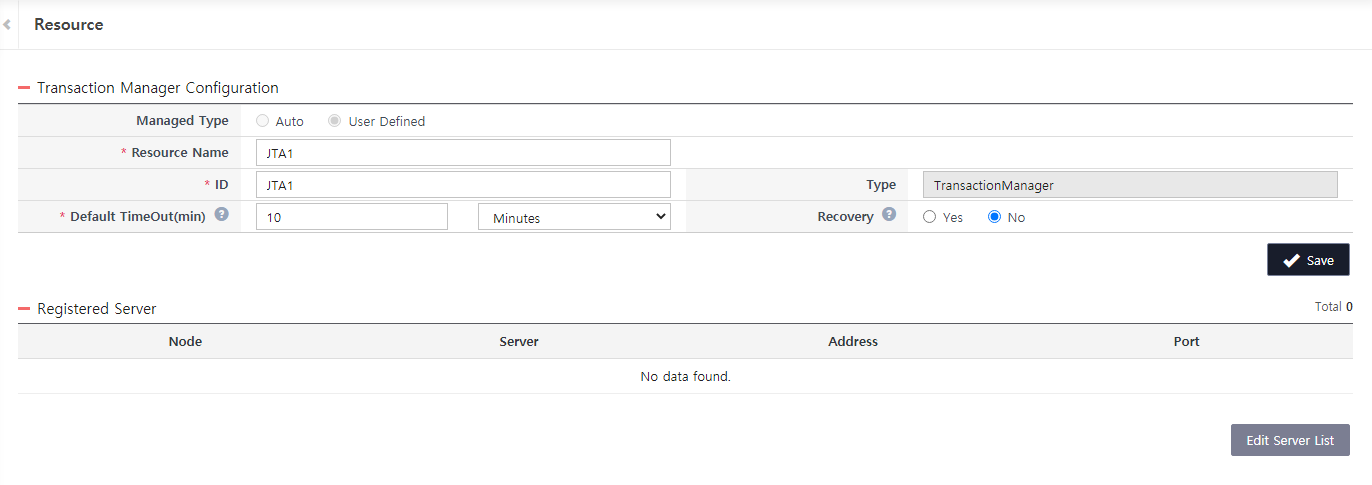Click the Port column header
Image resolution: width=1372 pixels, height=485 pixels.
tap(1186, 342)
